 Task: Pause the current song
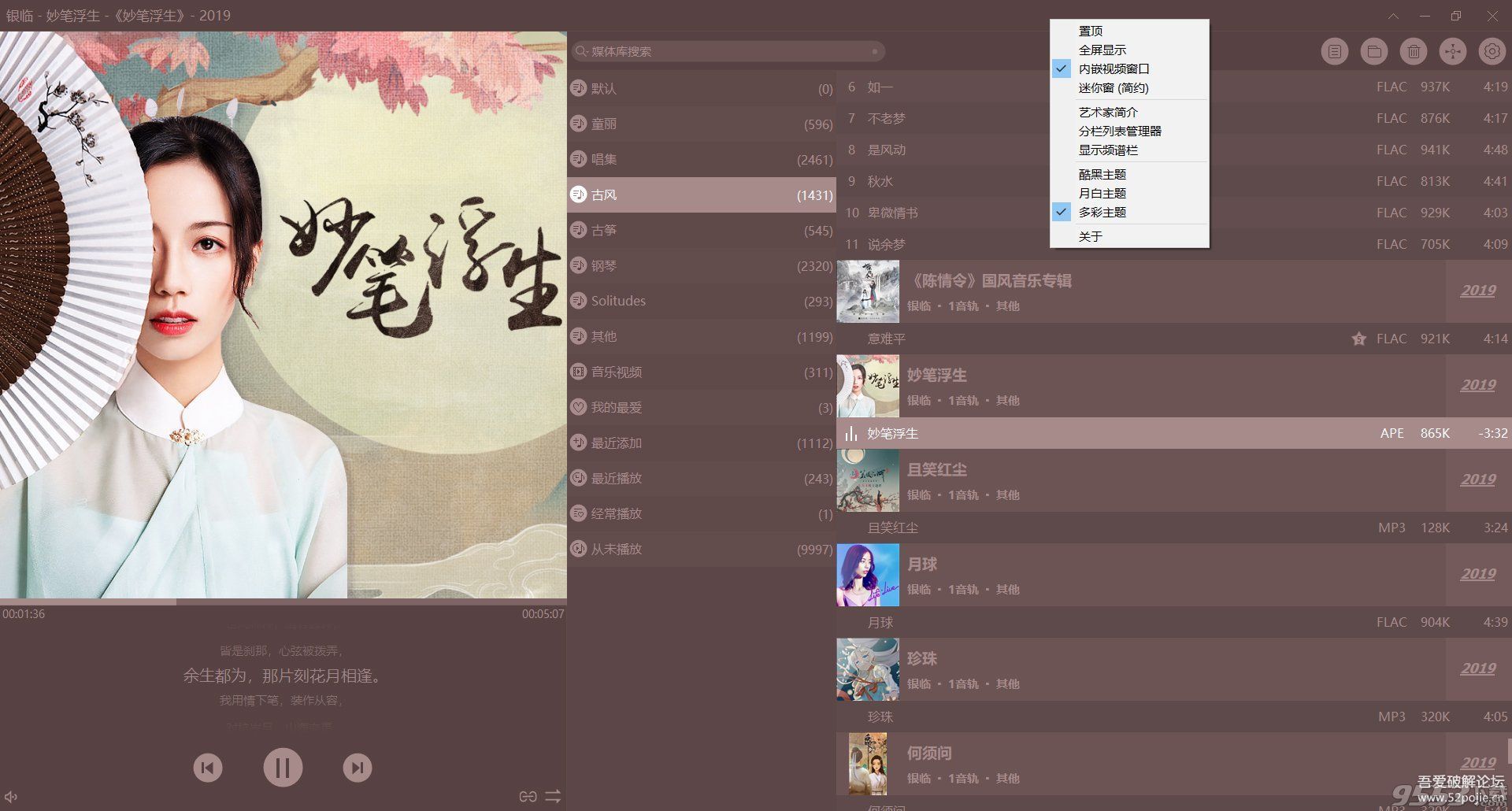pyautogui.click(x=283, y=768)
